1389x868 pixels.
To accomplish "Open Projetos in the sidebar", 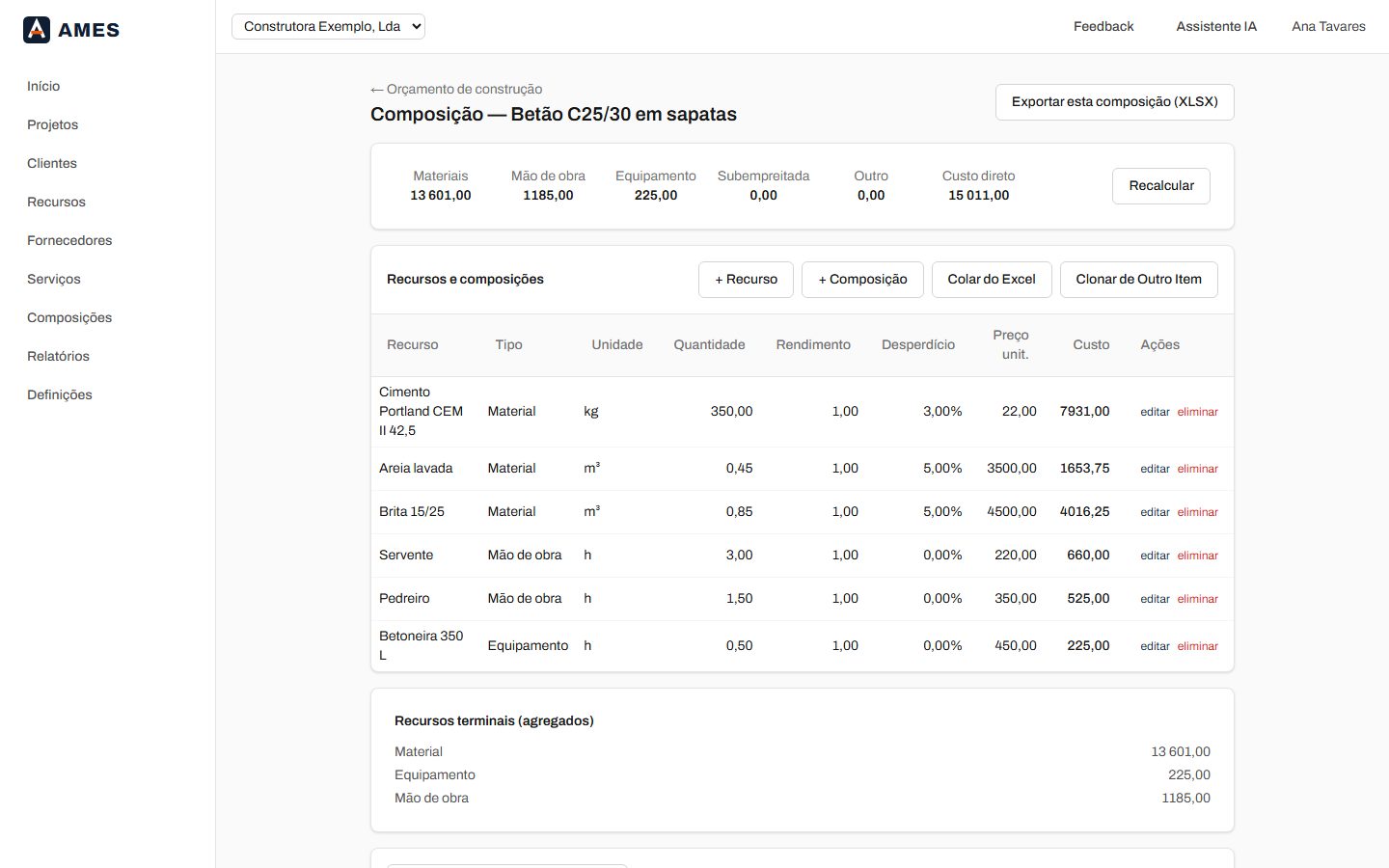I will coord(52,124).
